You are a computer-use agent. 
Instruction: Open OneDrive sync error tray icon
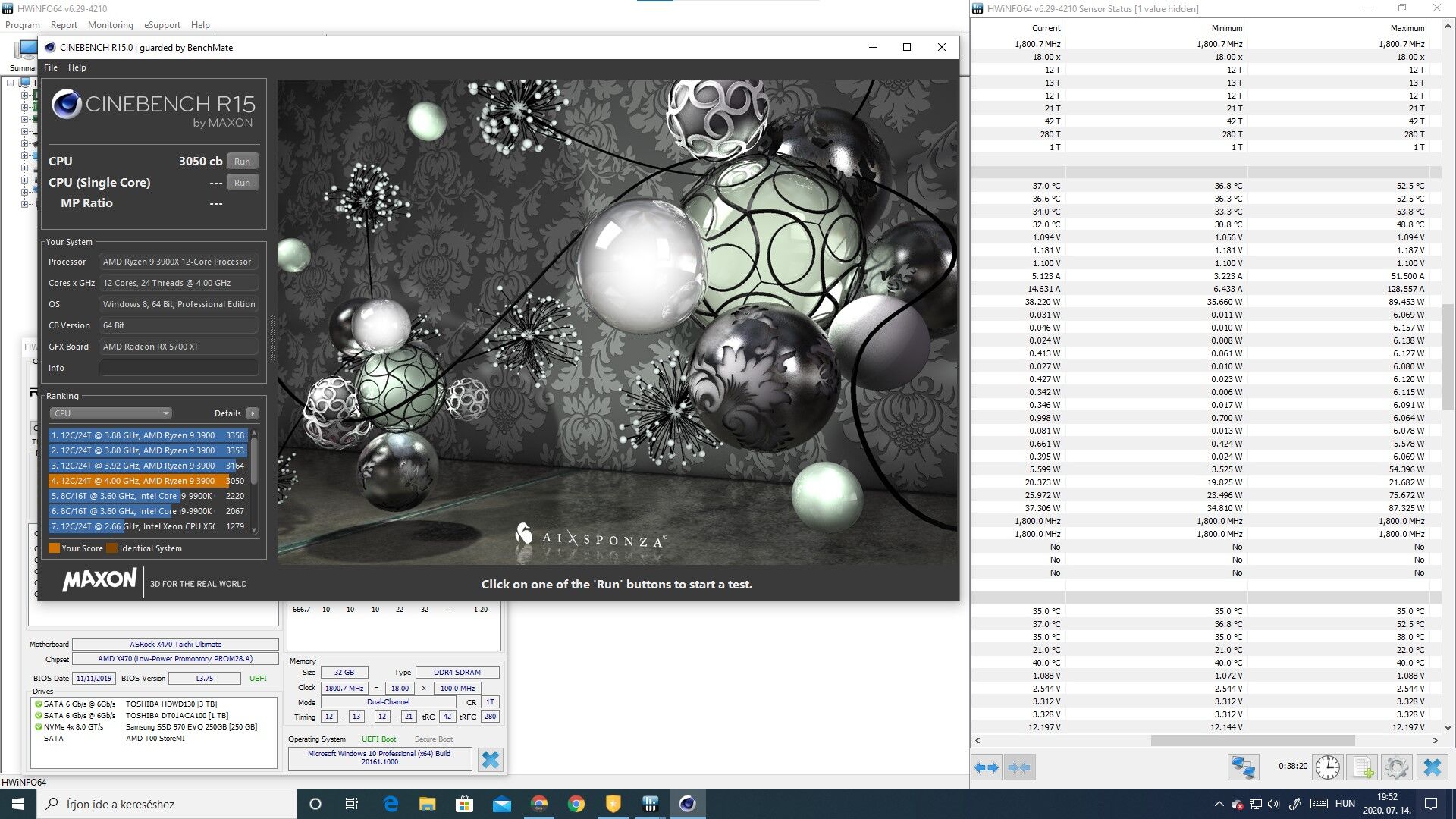(1237, 804)
